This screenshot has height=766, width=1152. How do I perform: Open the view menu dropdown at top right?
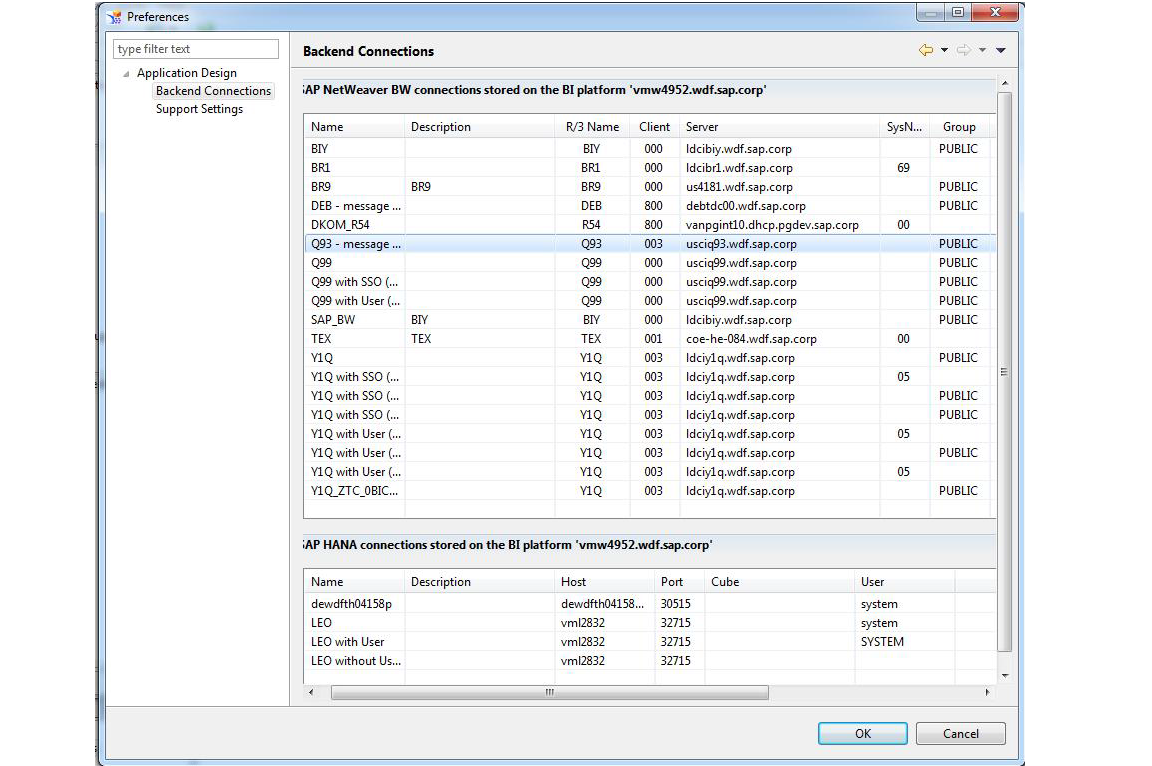coord(1000,49)
